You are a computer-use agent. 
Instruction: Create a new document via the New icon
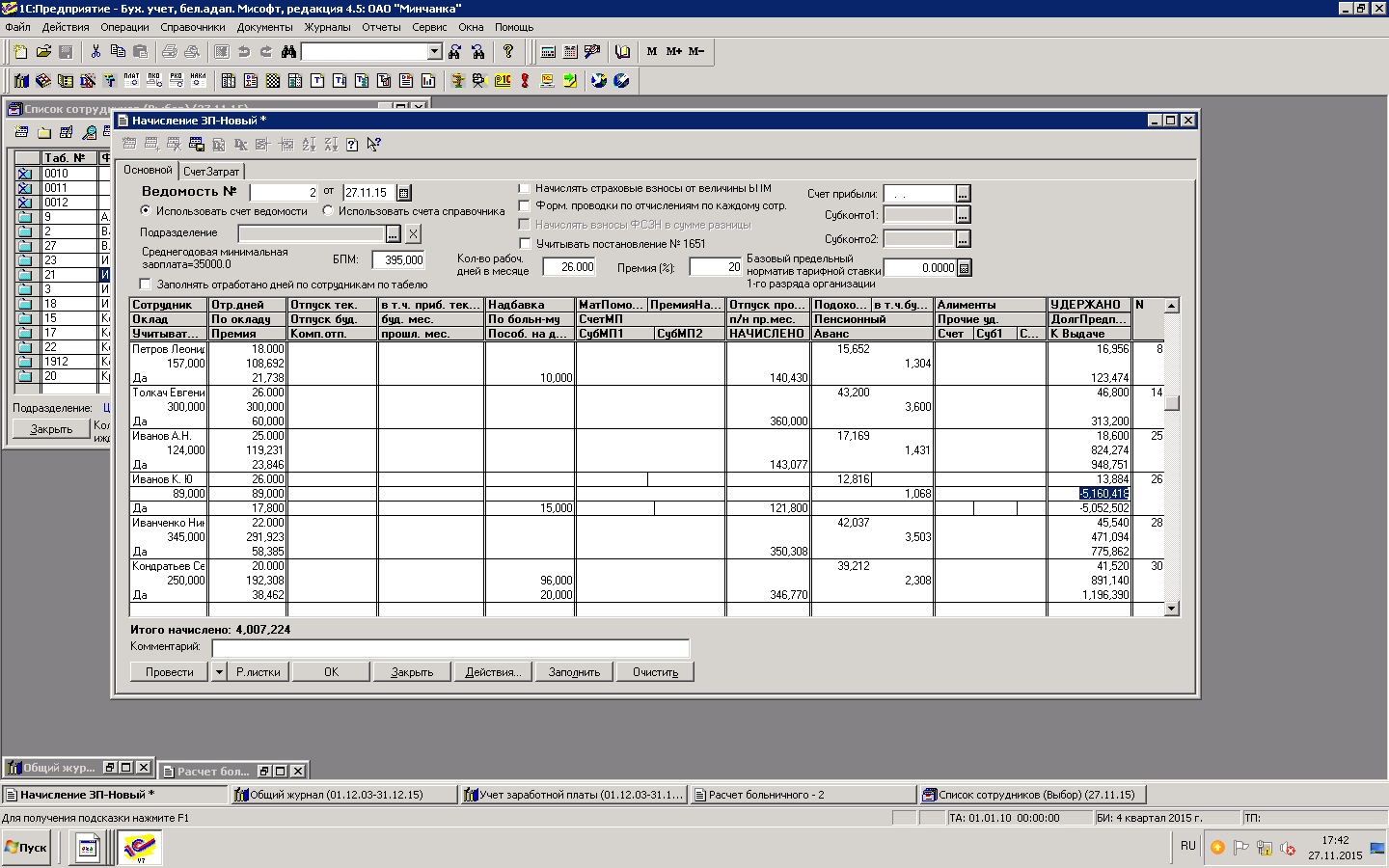point(20,51)
